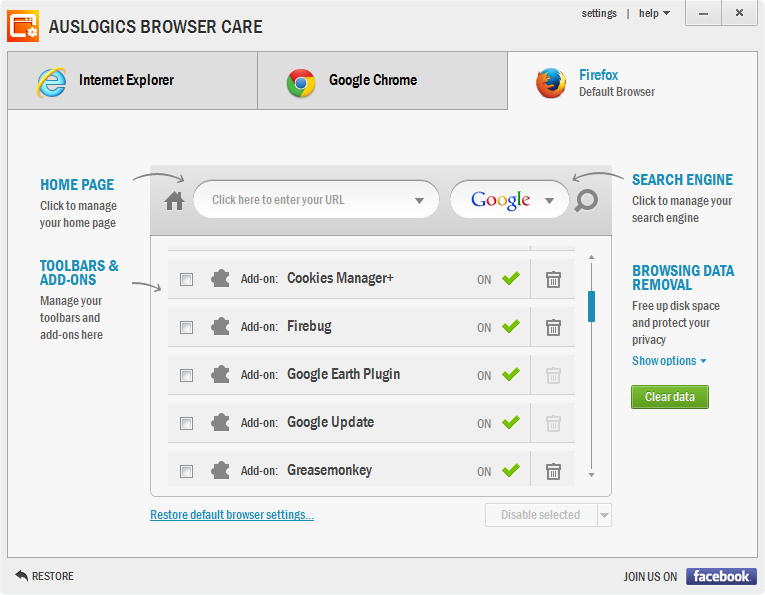Select the Firebug add-on name
Image resolution: width=765 pixels, height=595 pixels.
[x=309, y=326]
